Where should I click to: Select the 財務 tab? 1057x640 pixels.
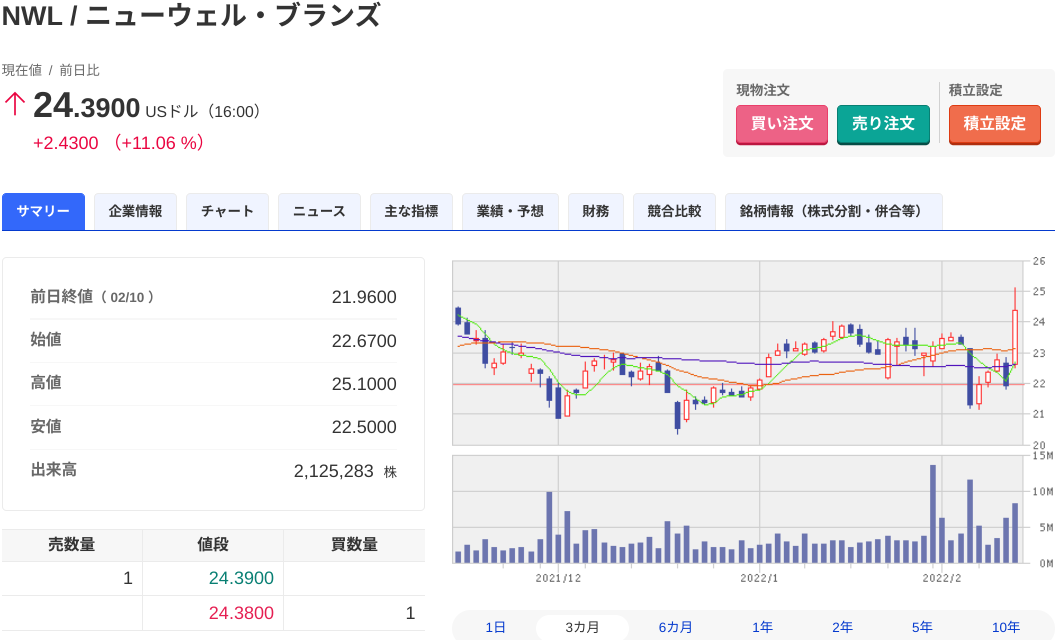pos(596,211)
